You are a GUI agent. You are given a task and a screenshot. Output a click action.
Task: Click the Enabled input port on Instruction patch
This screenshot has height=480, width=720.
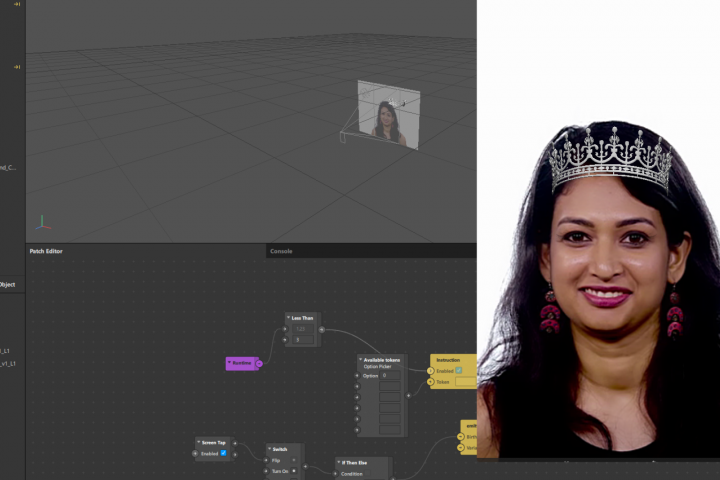point(430,371)
